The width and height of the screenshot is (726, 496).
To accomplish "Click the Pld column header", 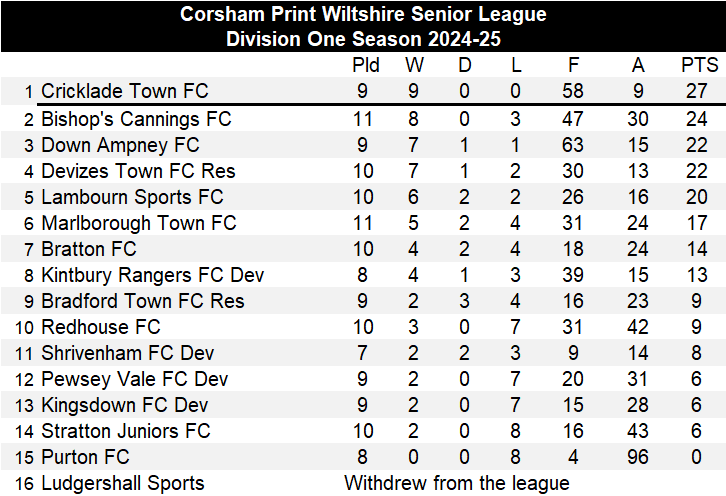I will 366,66.
